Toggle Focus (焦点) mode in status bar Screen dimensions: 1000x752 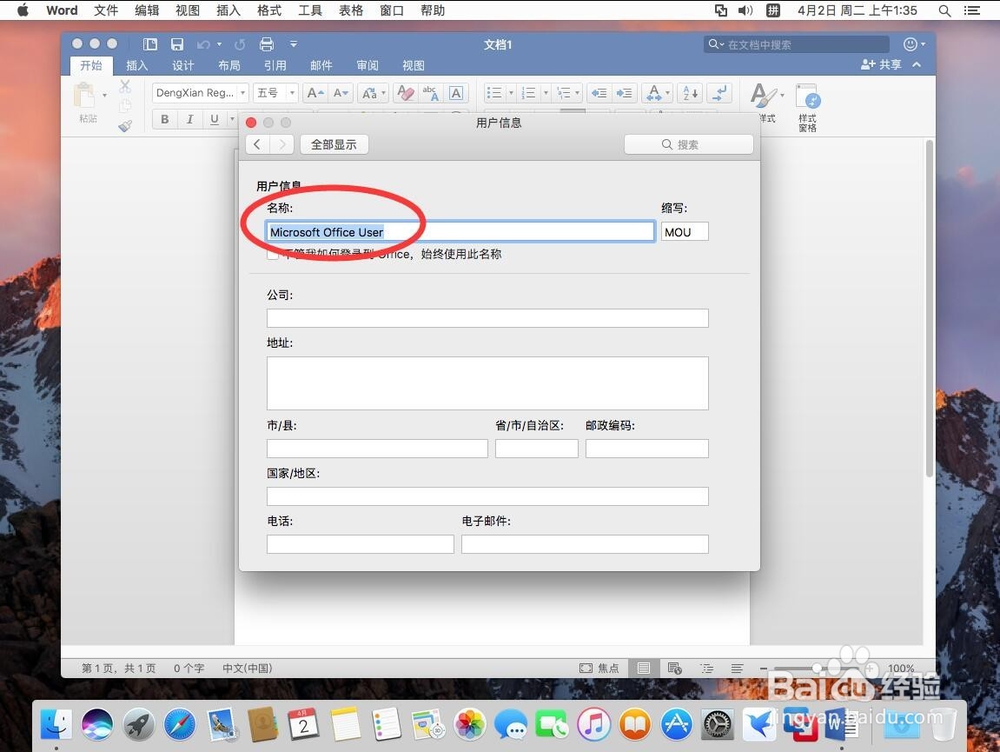(x=599, y=668)
